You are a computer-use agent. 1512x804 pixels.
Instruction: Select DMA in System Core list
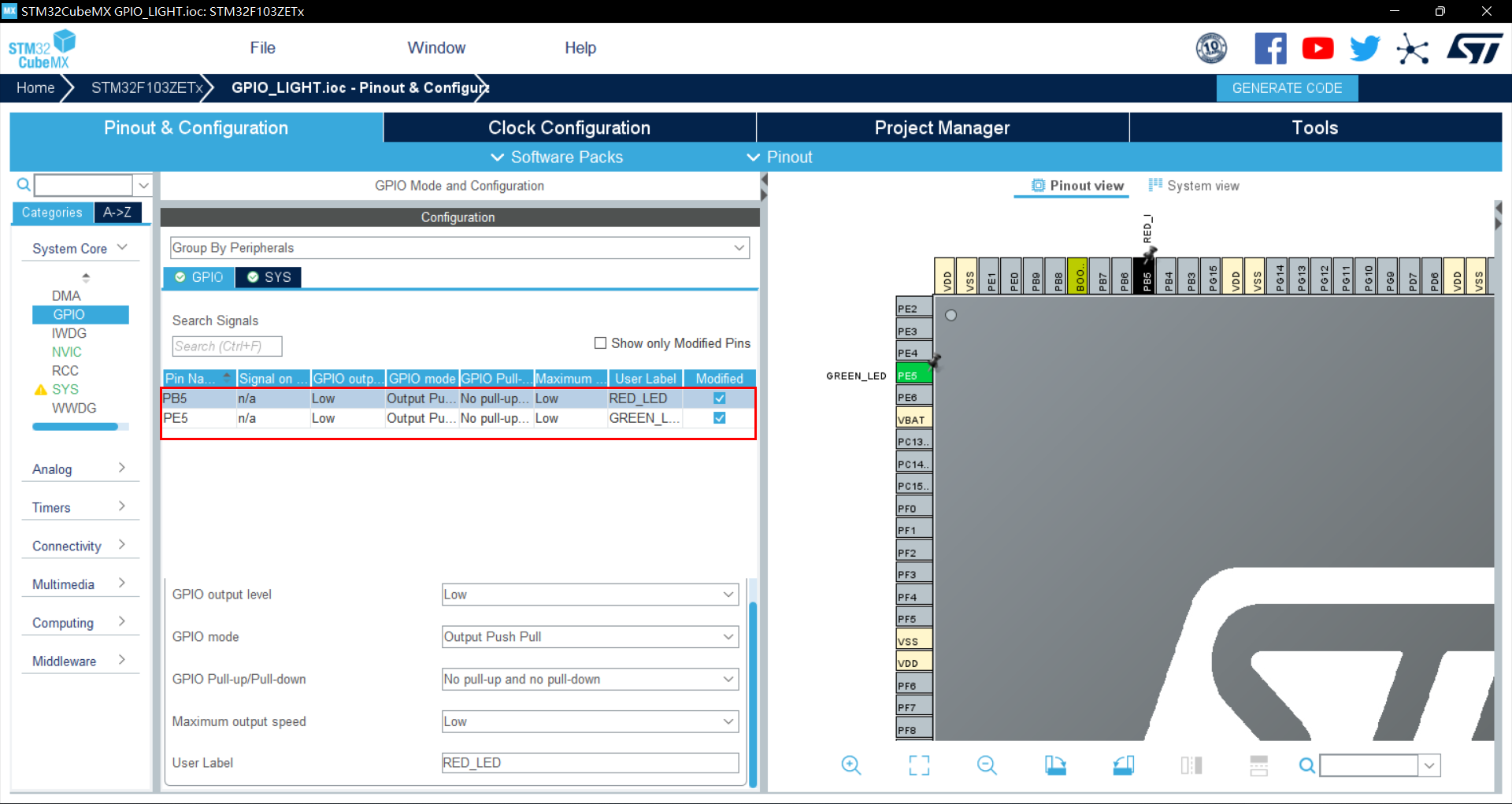pyautogui.click(x=66, y=296)
